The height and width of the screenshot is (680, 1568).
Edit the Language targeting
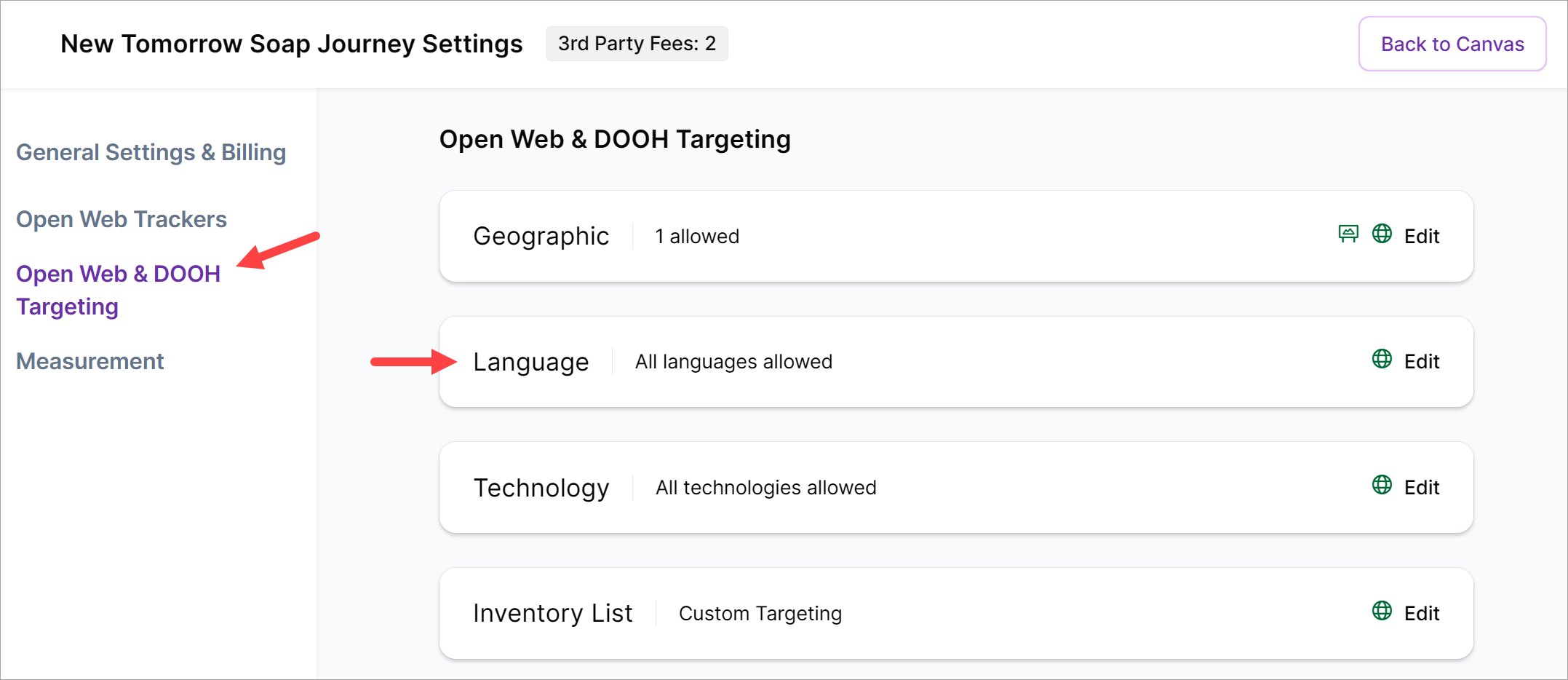click(1422, 362)
